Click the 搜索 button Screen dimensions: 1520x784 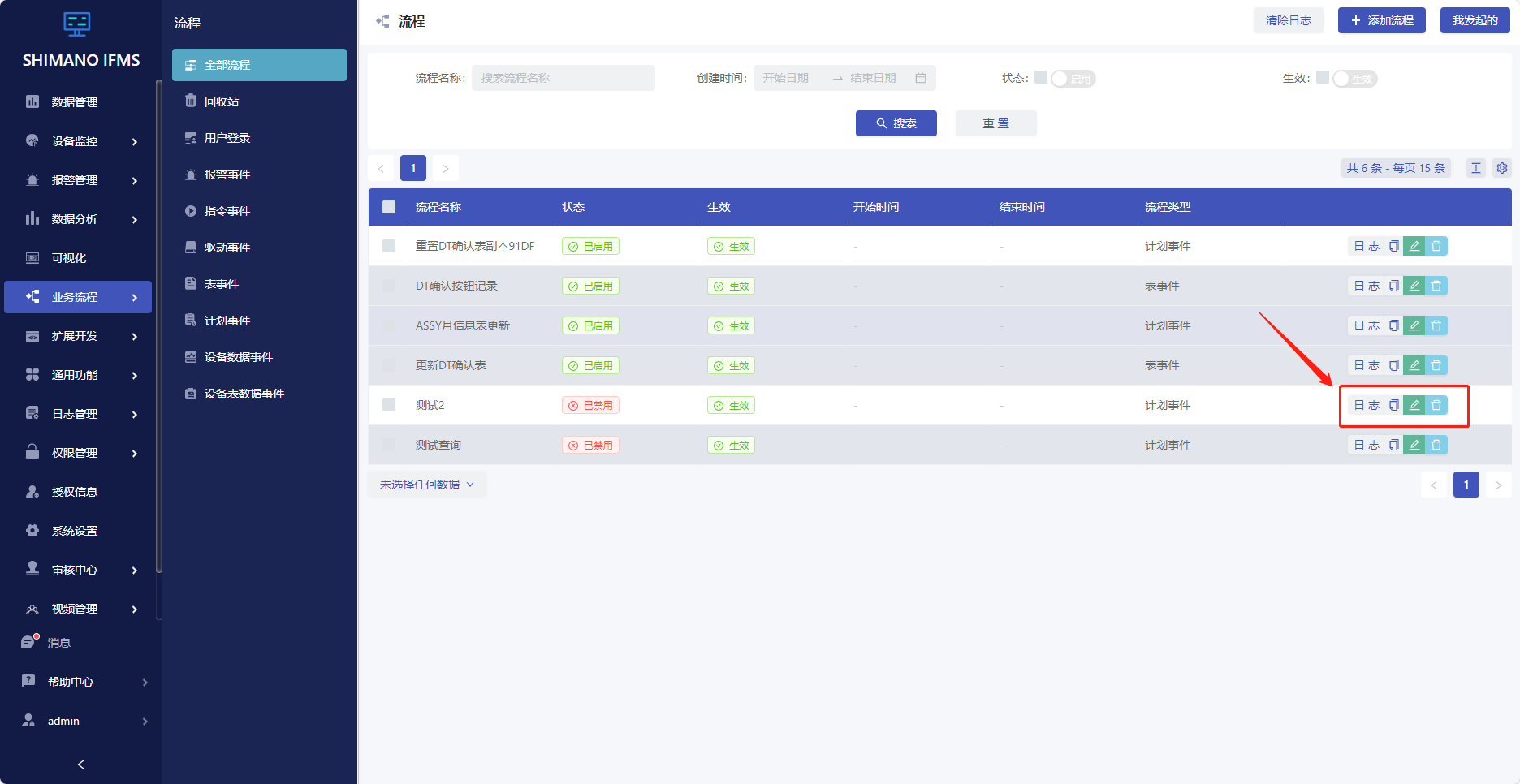[896, 123]
